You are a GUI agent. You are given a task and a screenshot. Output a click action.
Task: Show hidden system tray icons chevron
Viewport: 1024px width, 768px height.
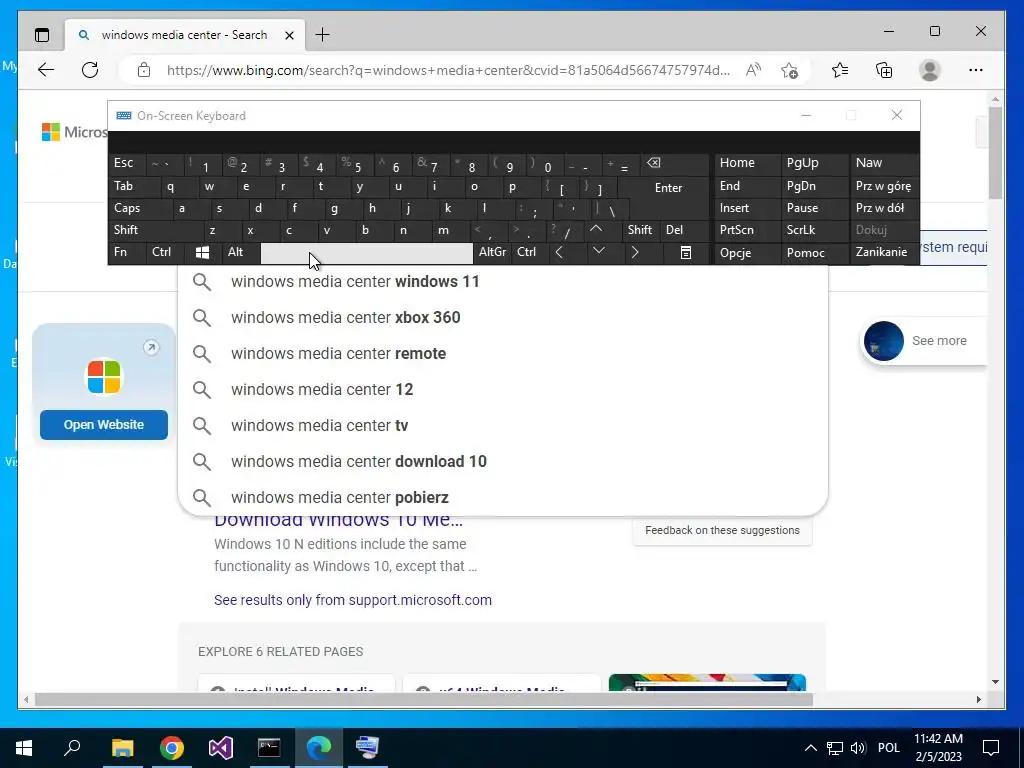point(810,748)
